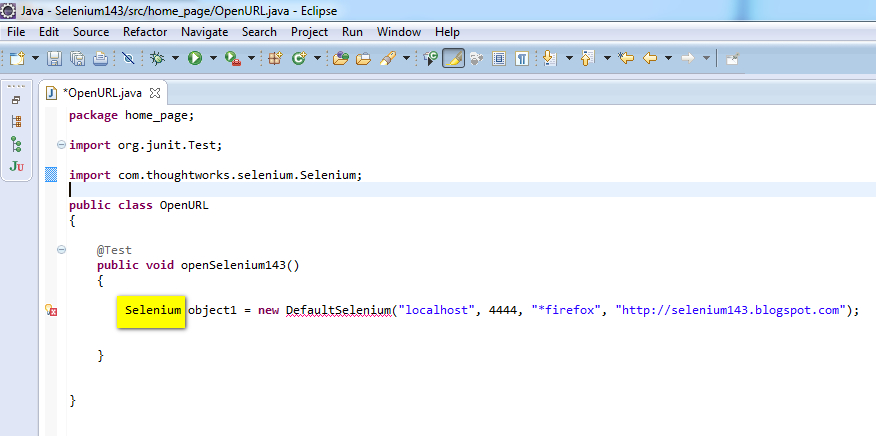Print the file using the printer icon
The image size is (876, 436).
[x=100, y=58]
